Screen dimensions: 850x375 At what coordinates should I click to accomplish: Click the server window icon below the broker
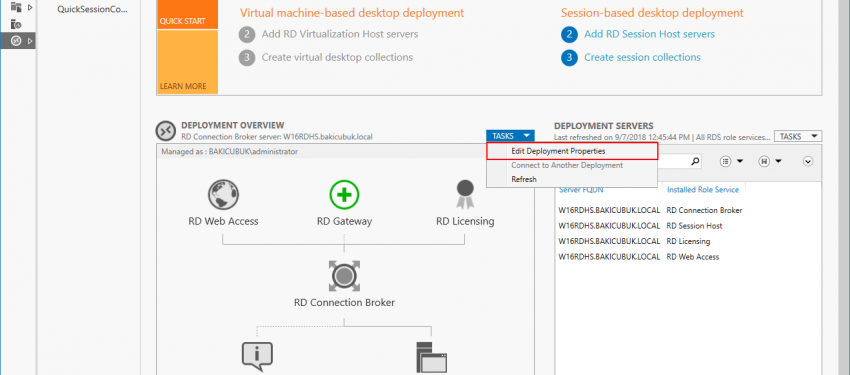[431, 358]
